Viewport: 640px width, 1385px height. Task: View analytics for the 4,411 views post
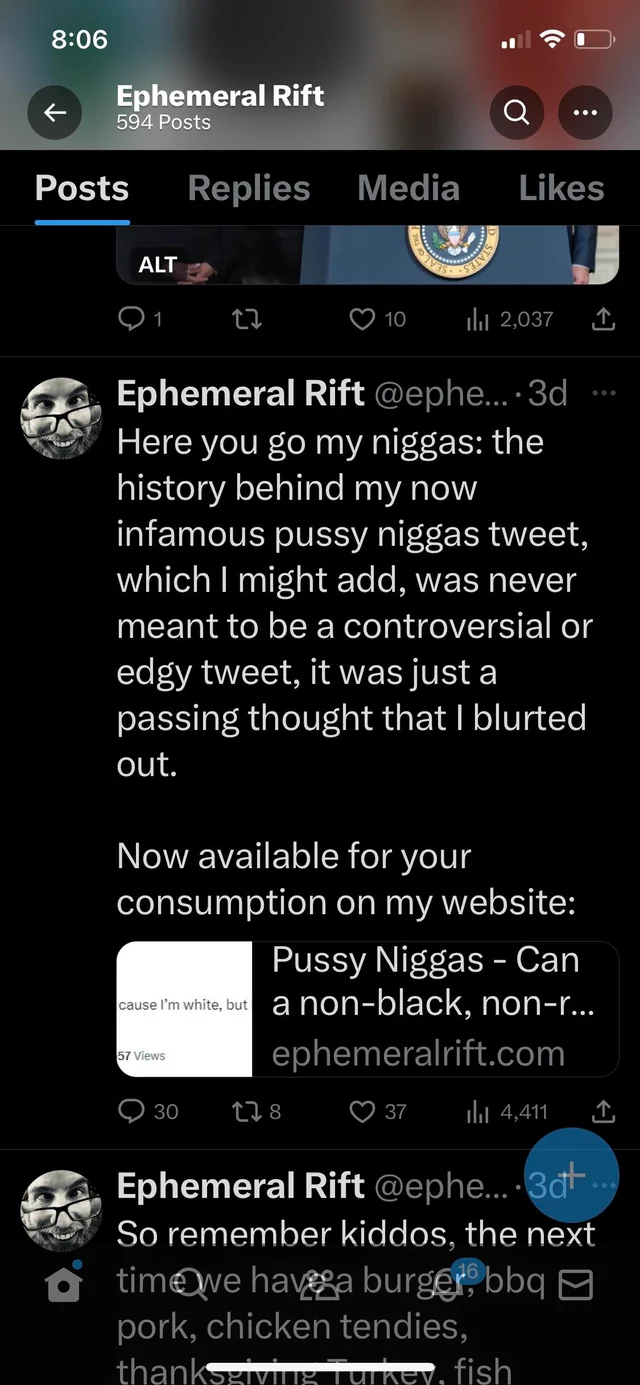point(507,1111)
